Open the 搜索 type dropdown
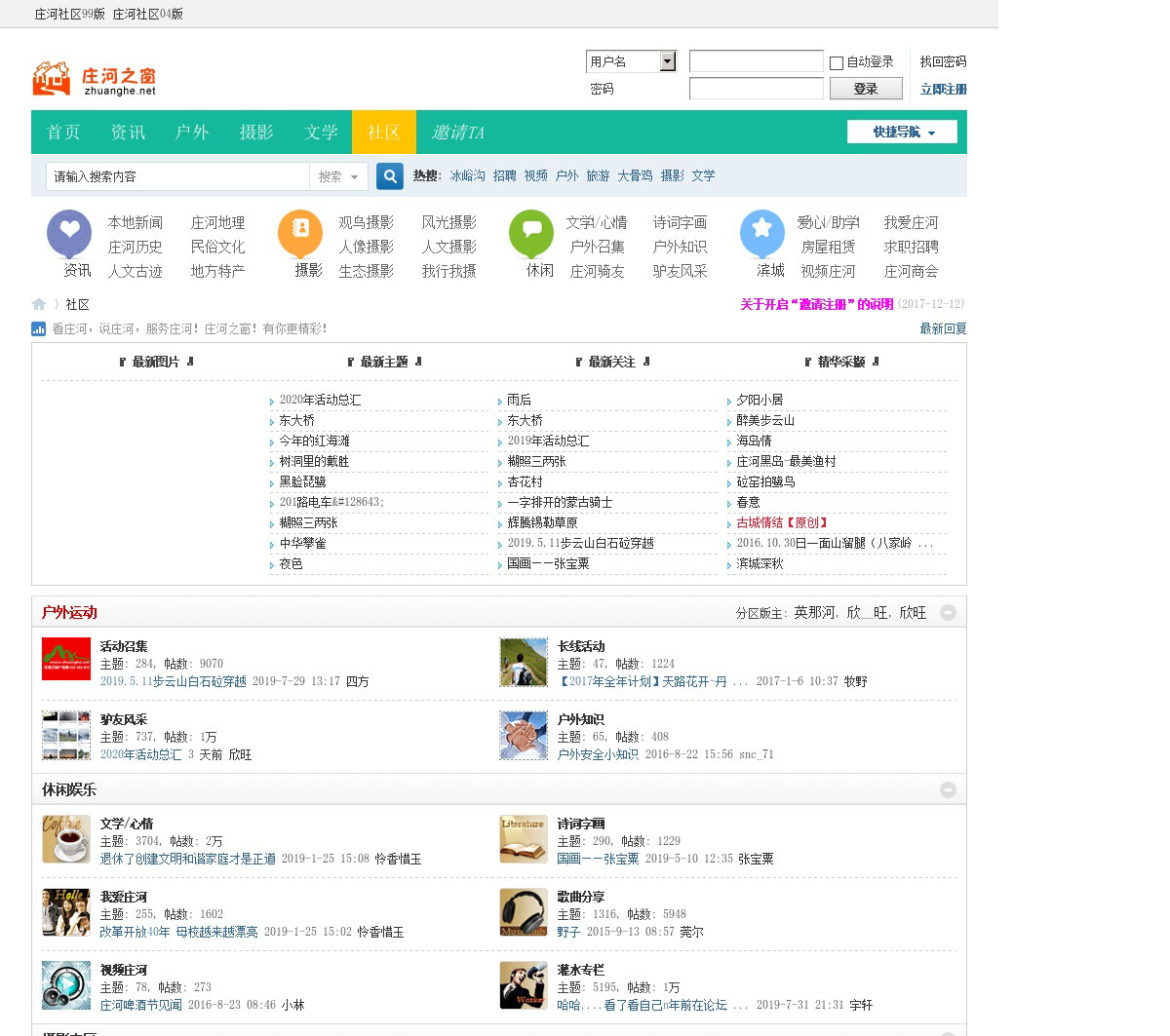The height and width of the screenshot is (1036, 1170). [x=338, y=176]
